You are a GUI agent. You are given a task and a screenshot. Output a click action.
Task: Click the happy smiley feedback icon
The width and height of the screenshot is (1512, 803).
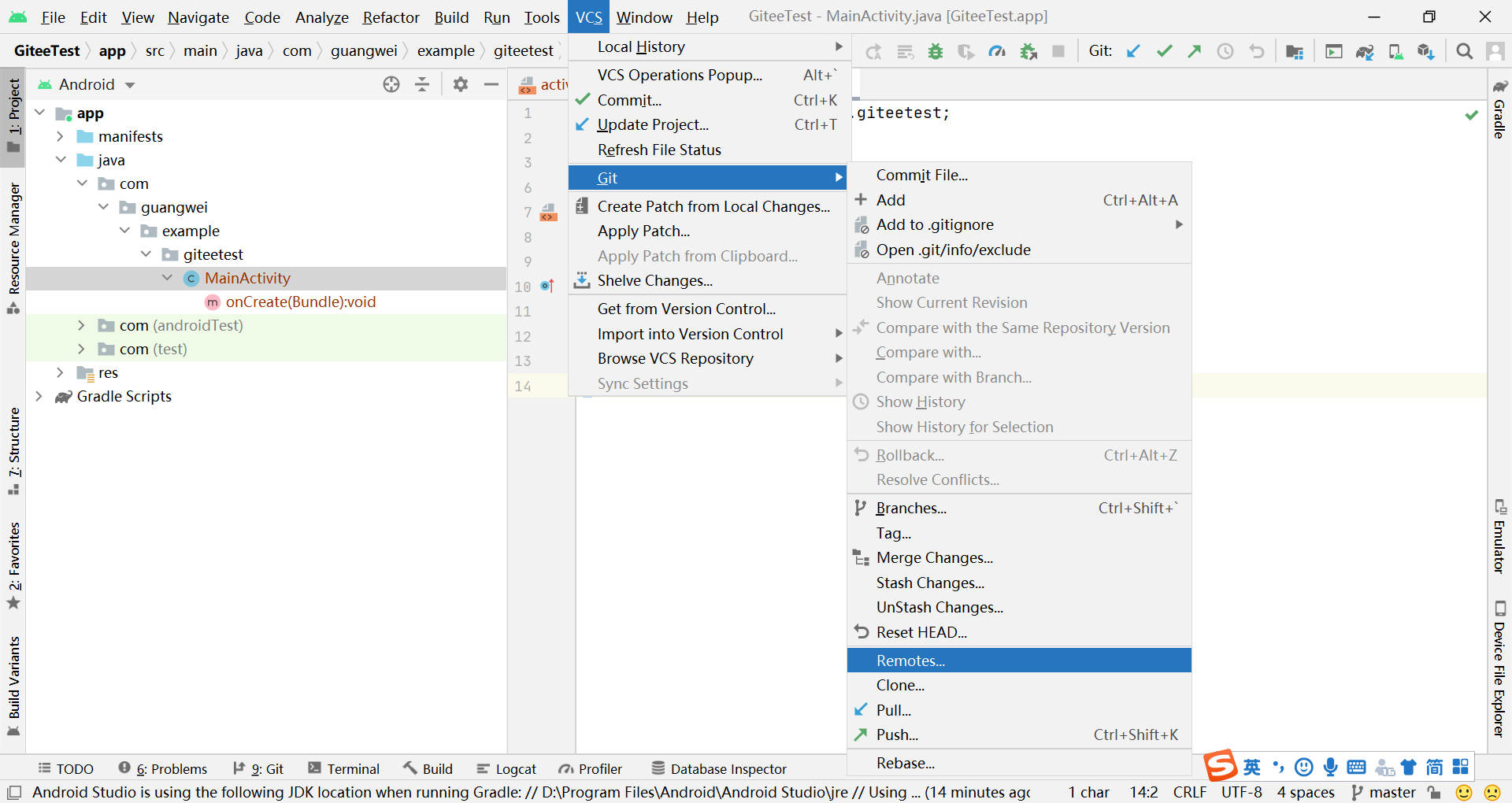coord(1464,792)
